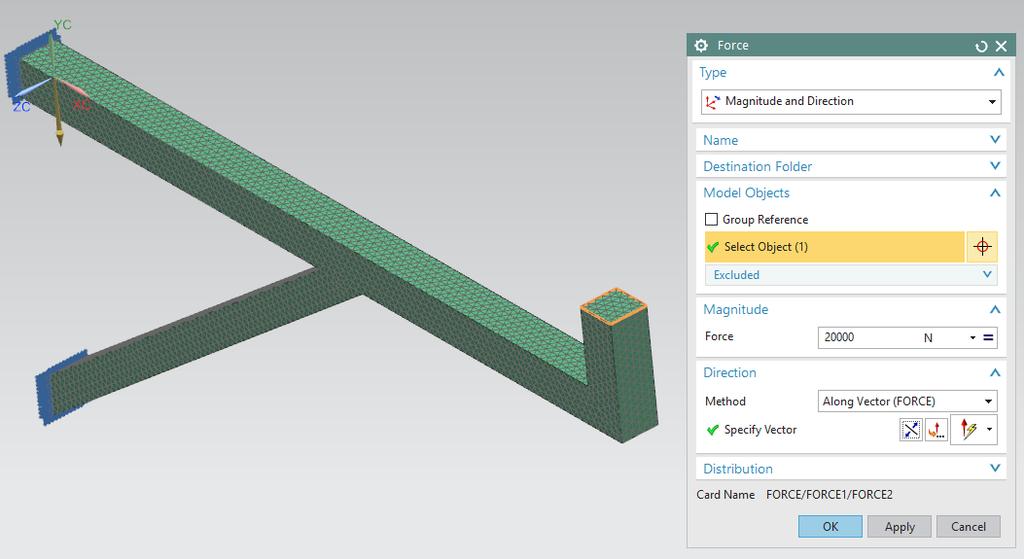Viewport: 1024px width, 559px height.
Task: Click the force direction arrow tip on the model
Action: tap(59, 139)
